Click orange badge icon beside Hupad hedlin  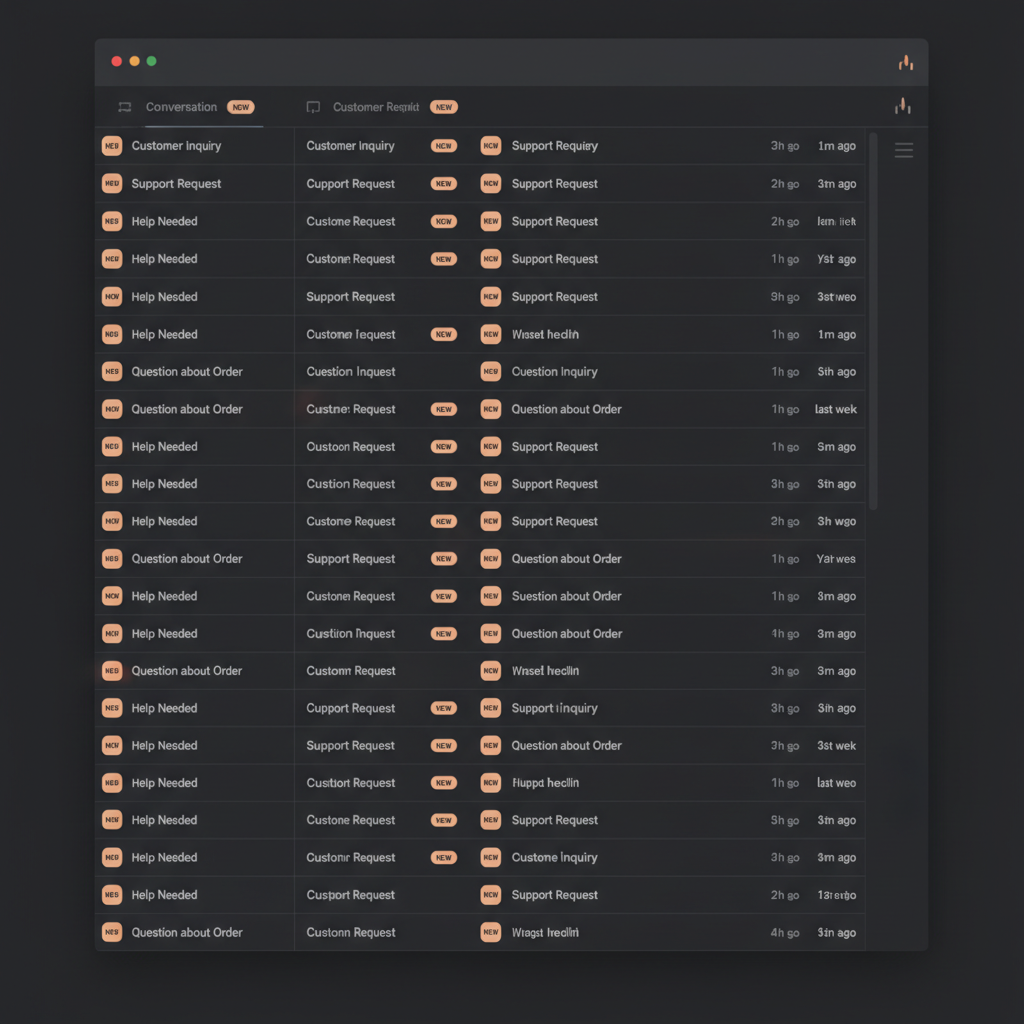pos(490,783)
